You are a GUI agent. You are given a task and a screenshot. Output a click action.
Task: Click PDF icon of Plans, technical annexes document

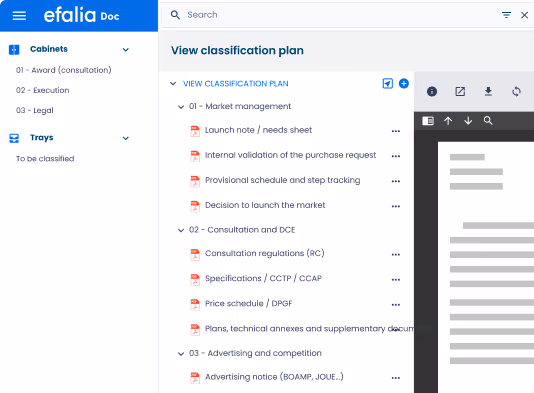(x=195, y=330)
